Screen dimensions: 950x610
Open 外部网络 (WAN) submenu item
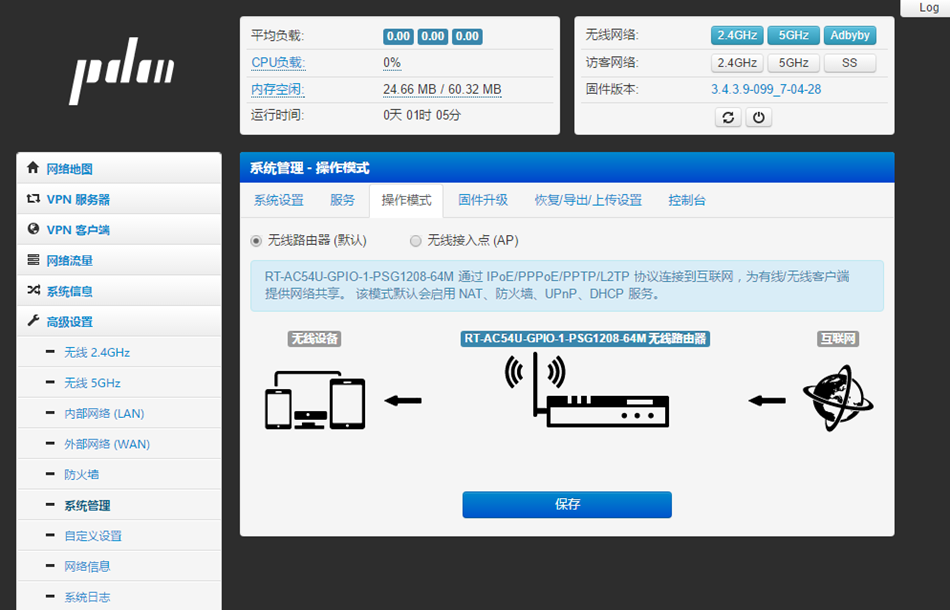(119, 444)
